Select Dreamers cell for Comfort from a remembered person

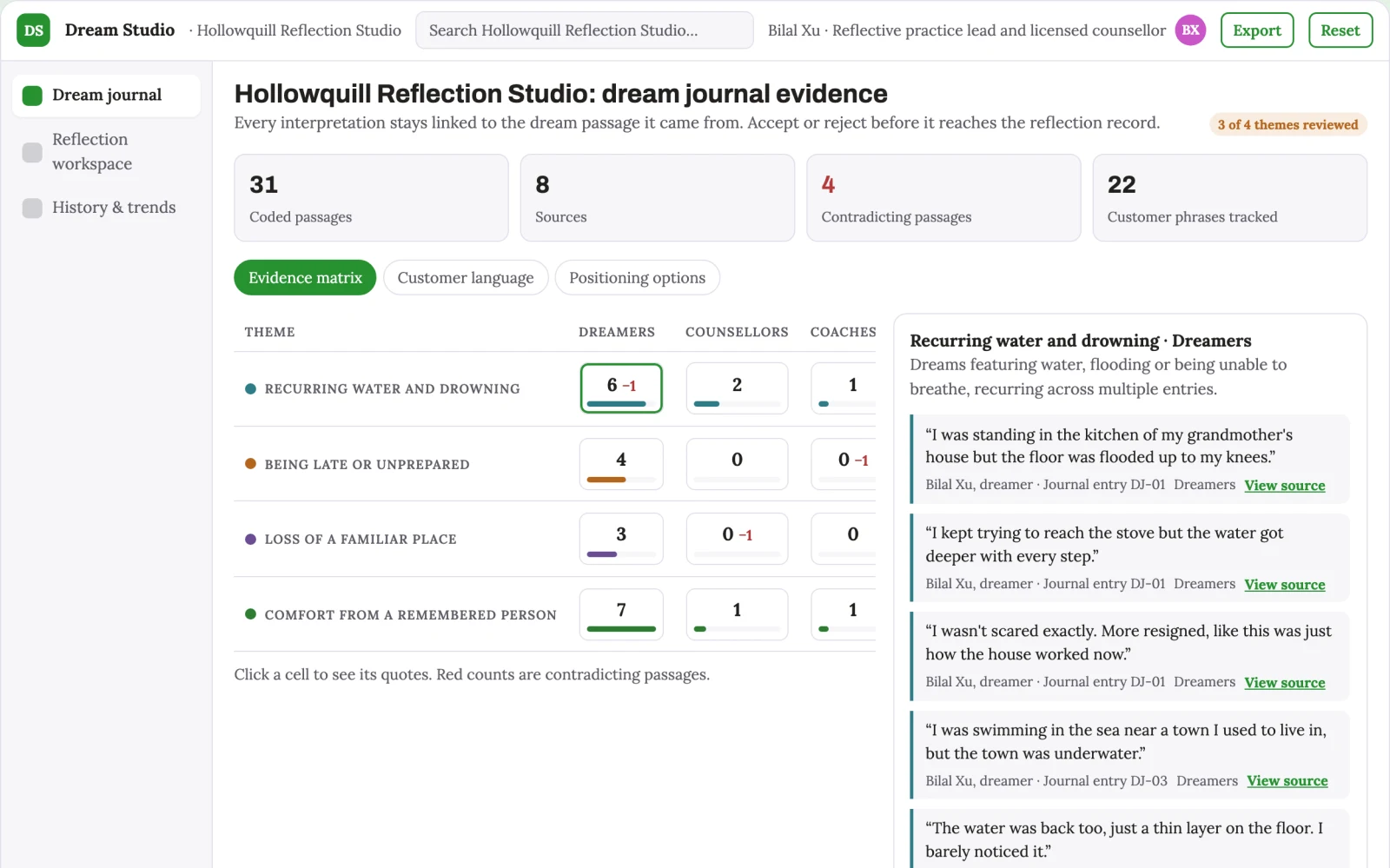tap(621, 614)
